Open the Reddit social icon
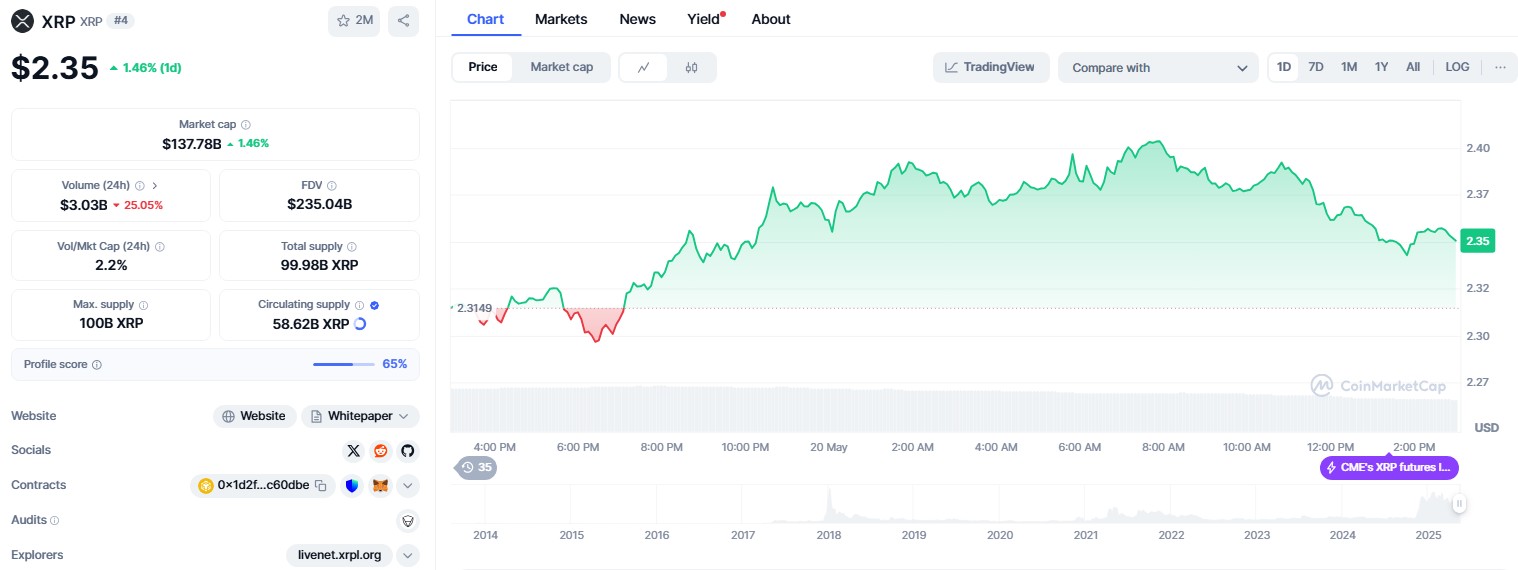 coord(380,451)
